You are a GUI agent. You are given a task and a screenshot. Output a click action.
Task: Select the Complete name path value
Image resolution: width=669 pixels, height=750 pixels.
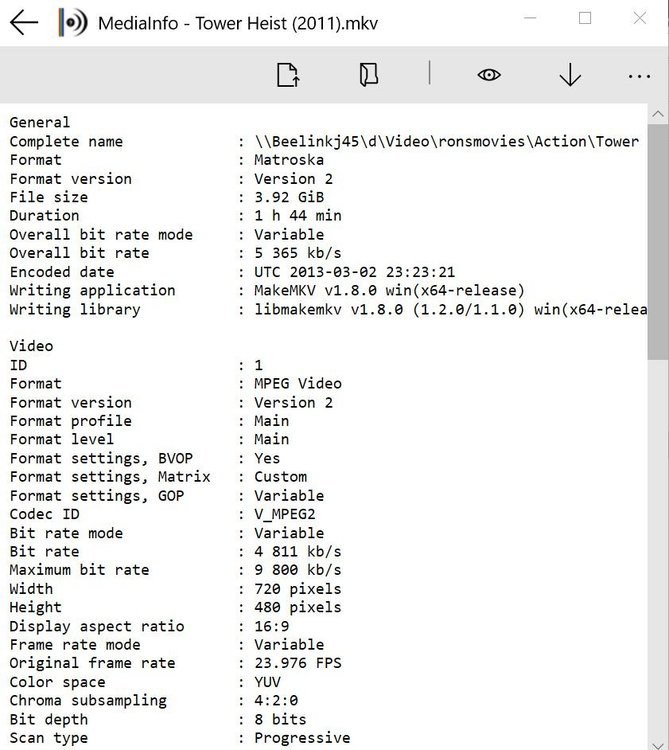coord(446,141)
